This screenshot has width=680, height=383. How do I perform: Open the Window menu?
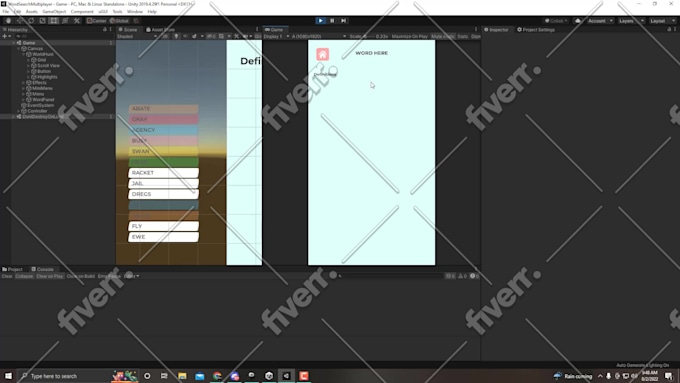(x=135, y=12)
